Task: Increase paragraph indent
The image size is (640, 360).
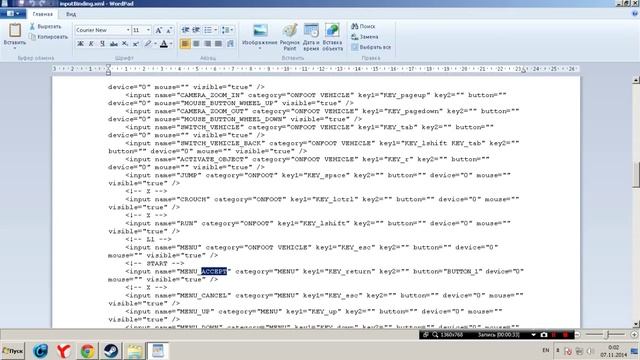Action: coord(196,30)
